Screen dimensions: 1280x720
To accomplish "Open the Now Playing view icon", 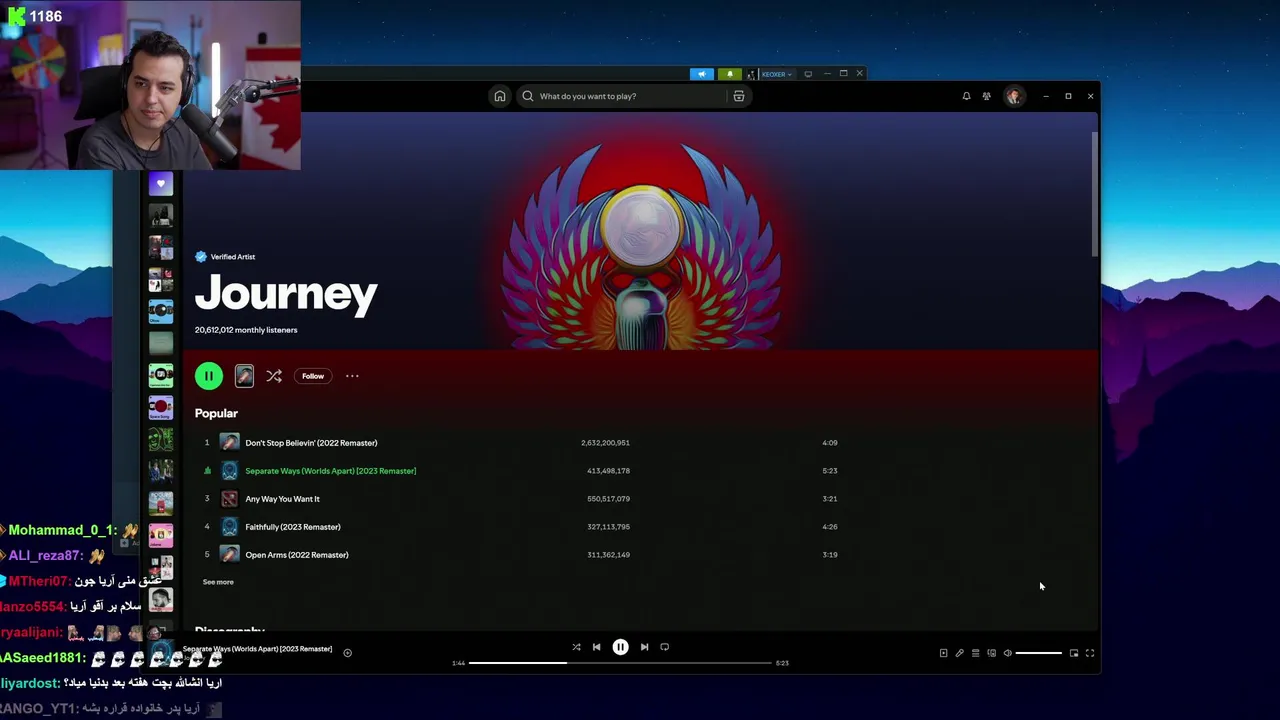I will pos(943,653).
